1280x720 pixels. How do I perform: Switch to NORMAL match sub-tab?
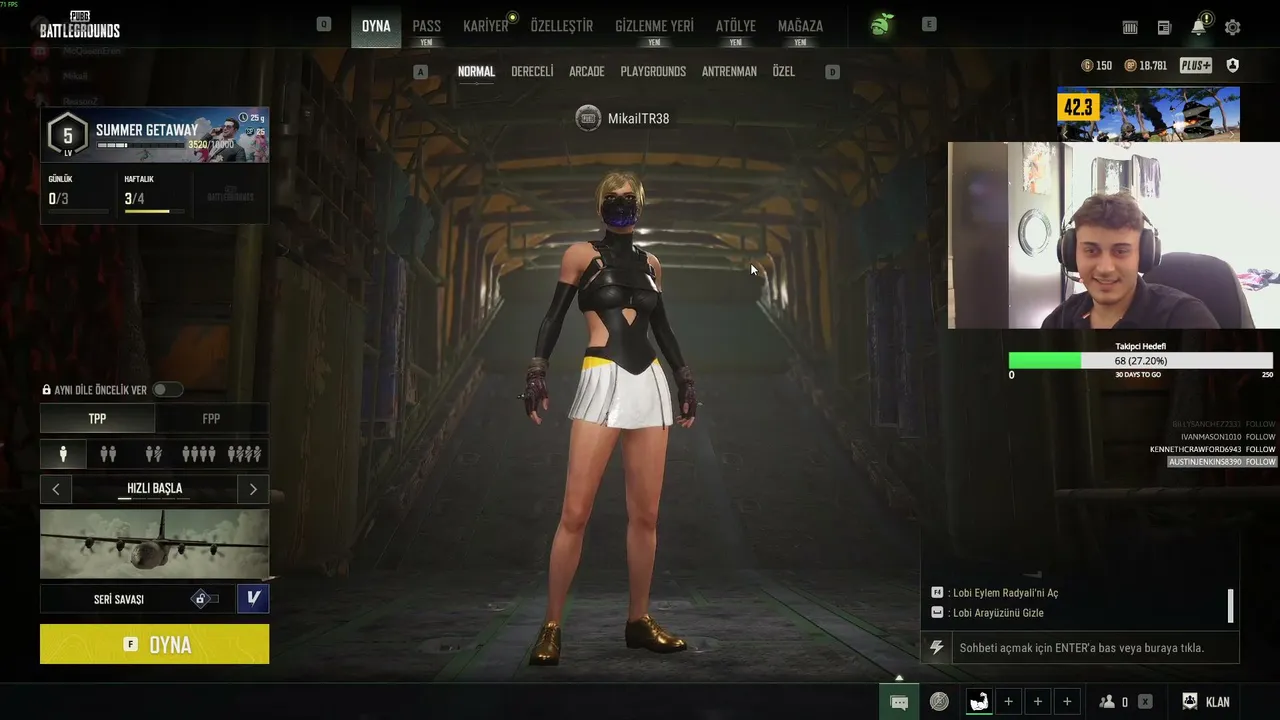point(476,72)
